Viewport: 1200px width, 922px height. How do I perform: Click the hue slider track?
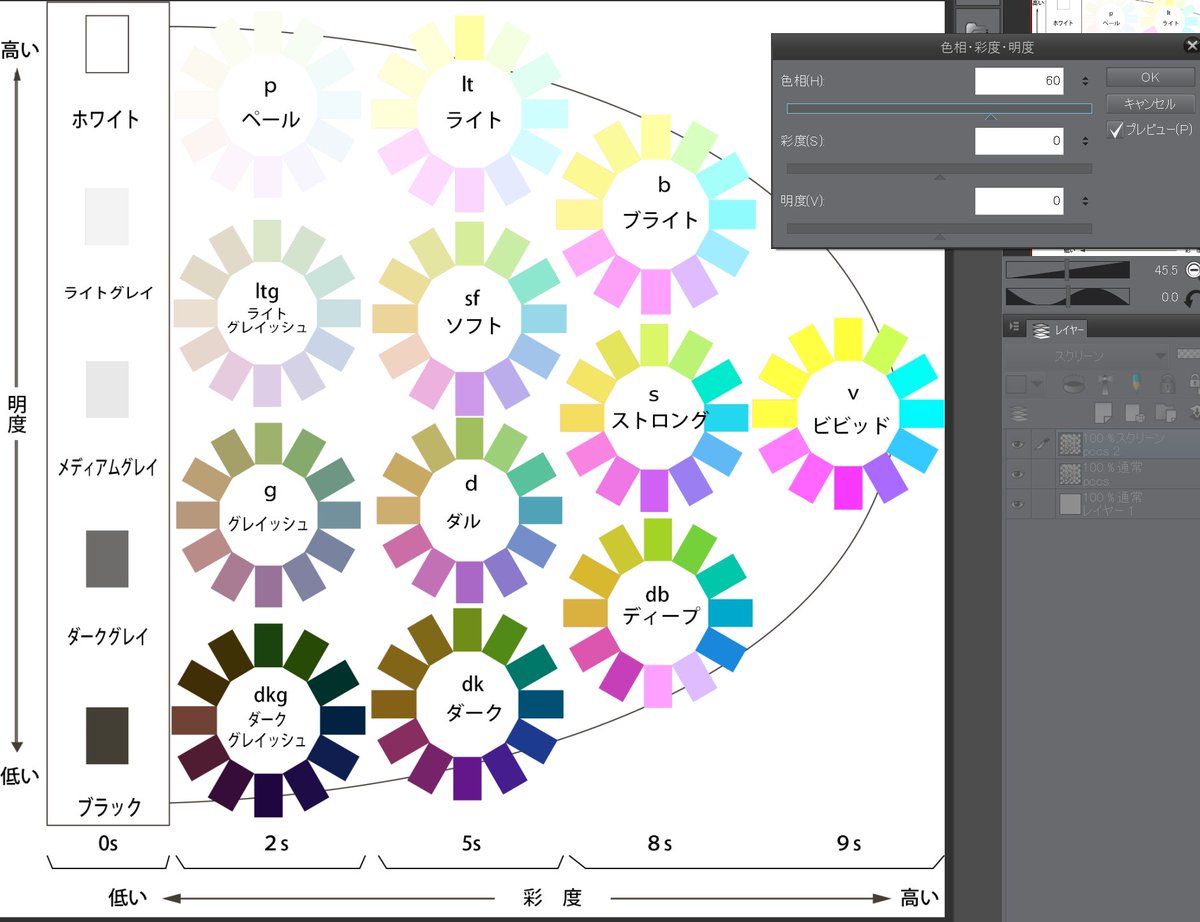pos(939,108)
